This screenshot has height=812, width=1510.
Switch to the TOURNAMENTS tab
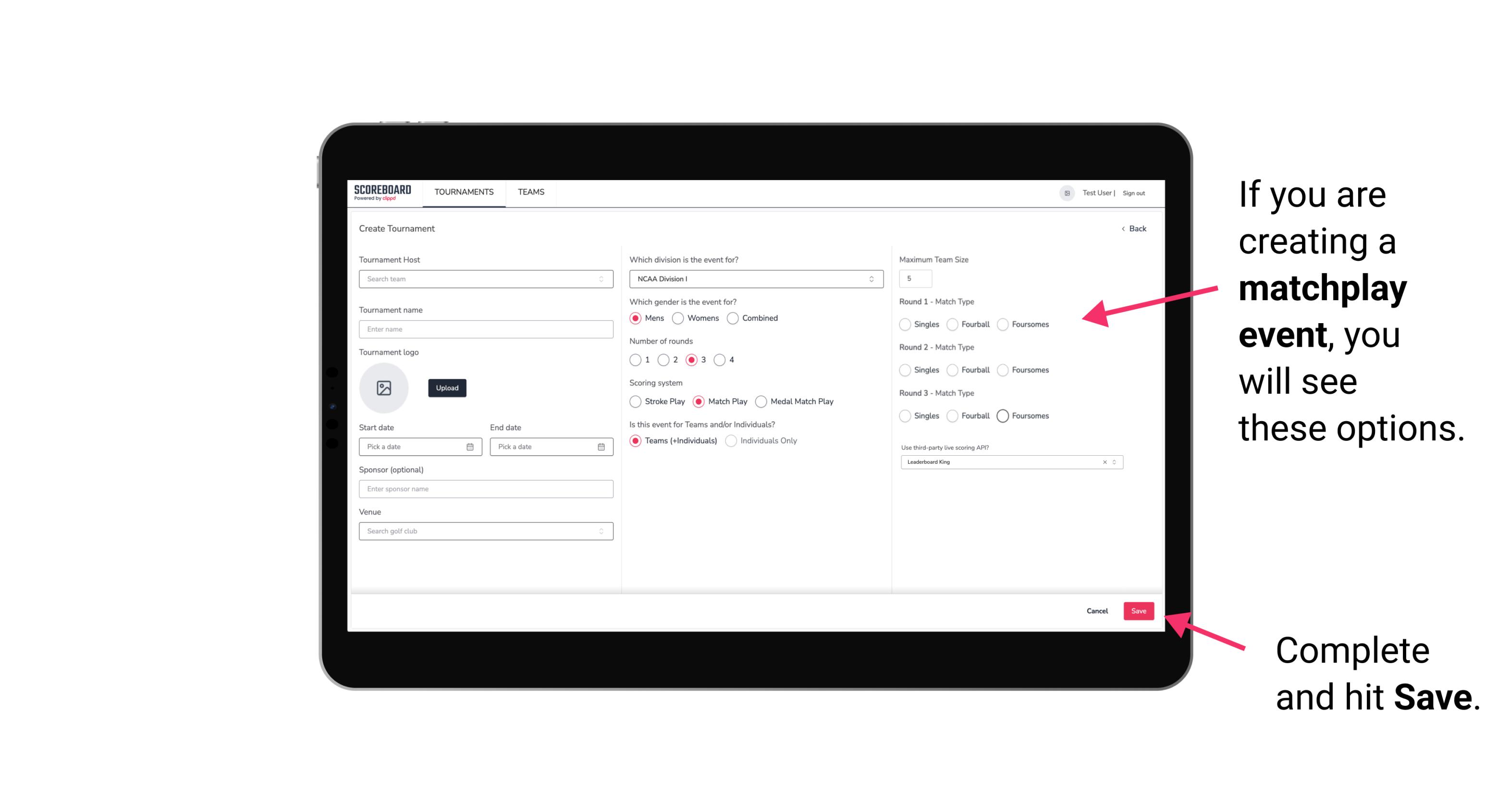463,192
